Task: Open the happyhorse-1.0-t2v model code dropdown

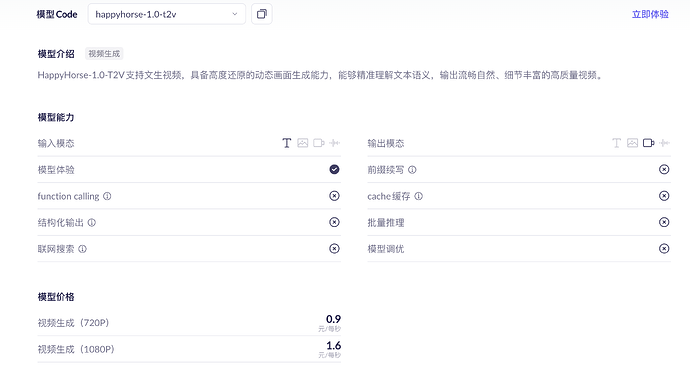Action: pos(167,14)
